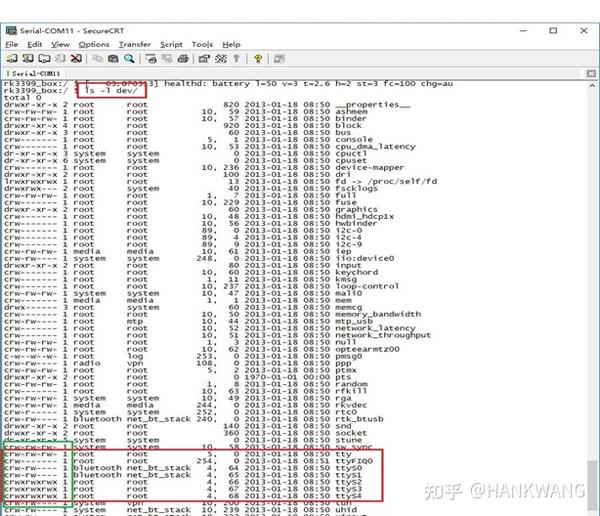Click the 'console' device name
600x516 pixels.
tap(354, 139)
